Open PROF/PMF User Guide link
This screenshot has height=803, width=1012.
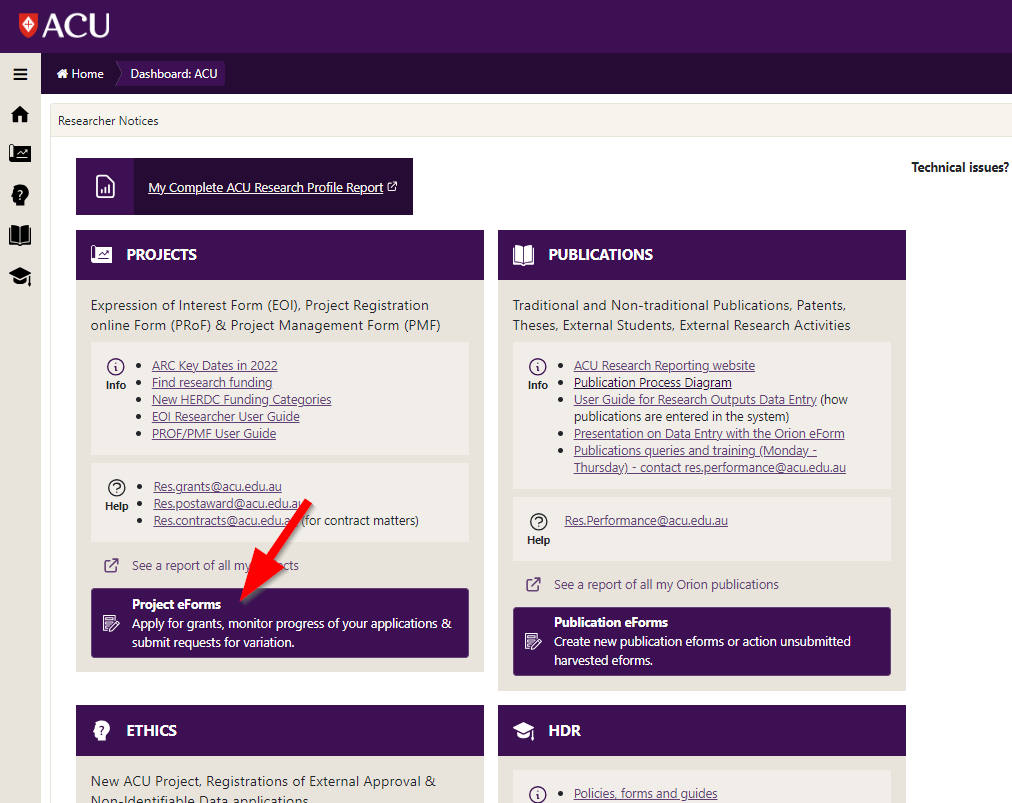pos(213,434)
